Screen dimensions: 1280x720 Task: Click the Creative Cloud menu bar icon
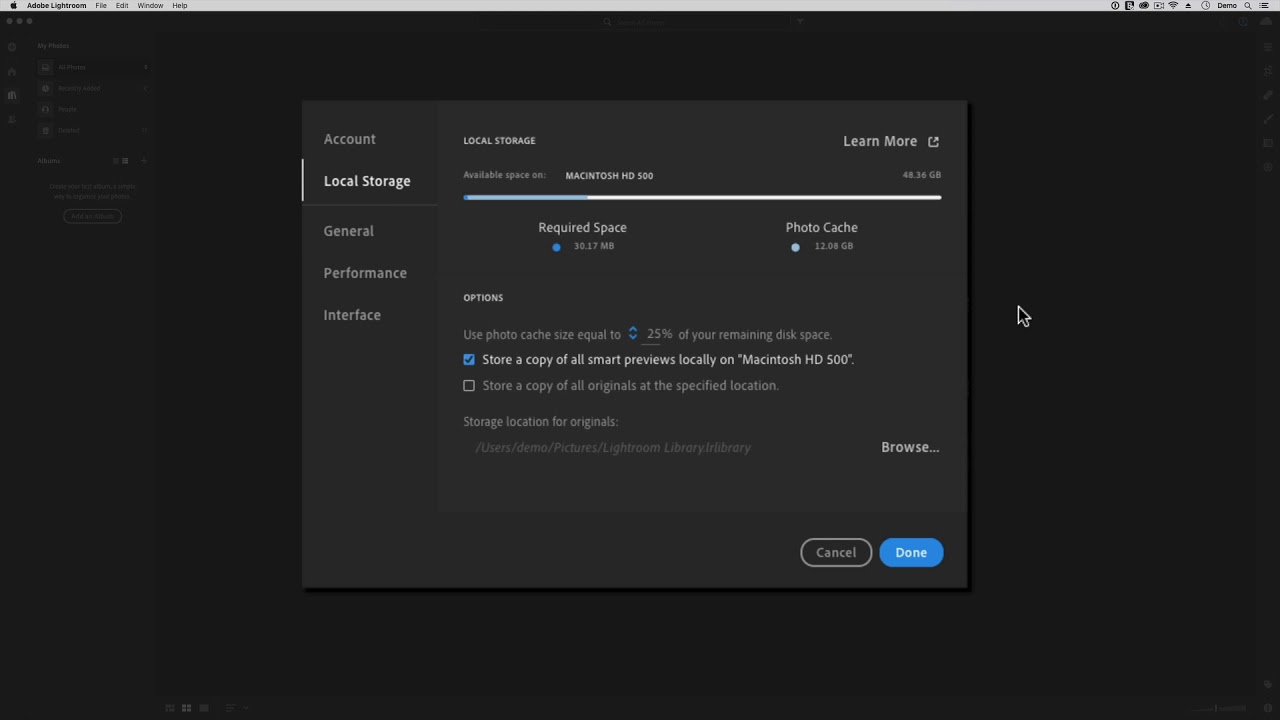1144,6
